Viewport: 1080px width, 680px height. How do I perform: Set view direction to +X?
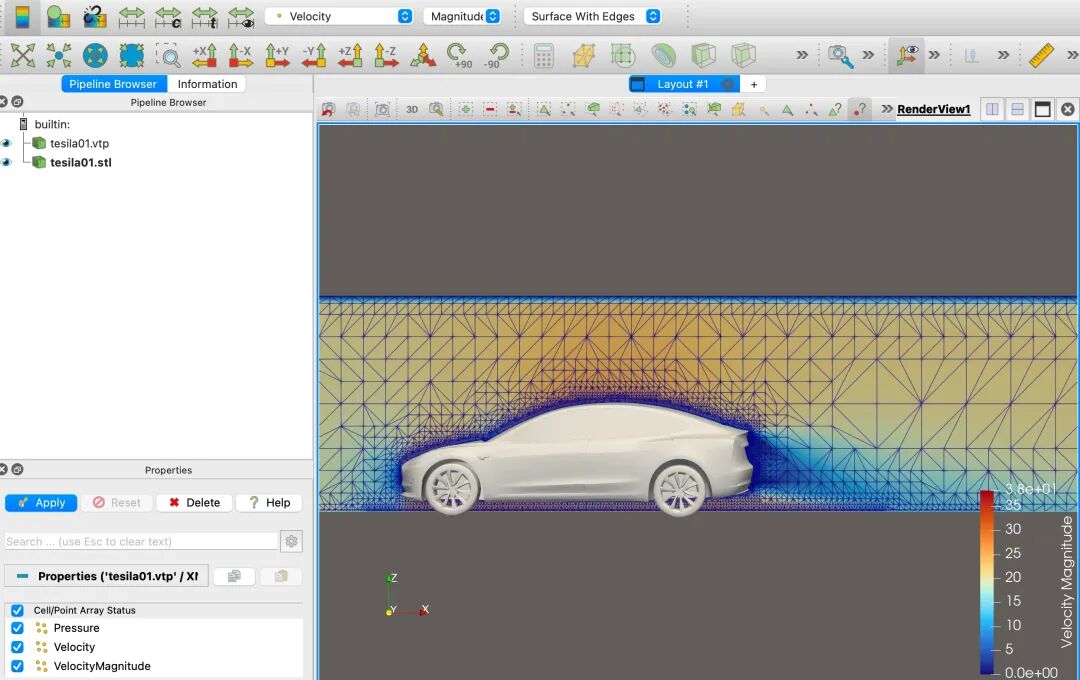[x=204, y=55]
